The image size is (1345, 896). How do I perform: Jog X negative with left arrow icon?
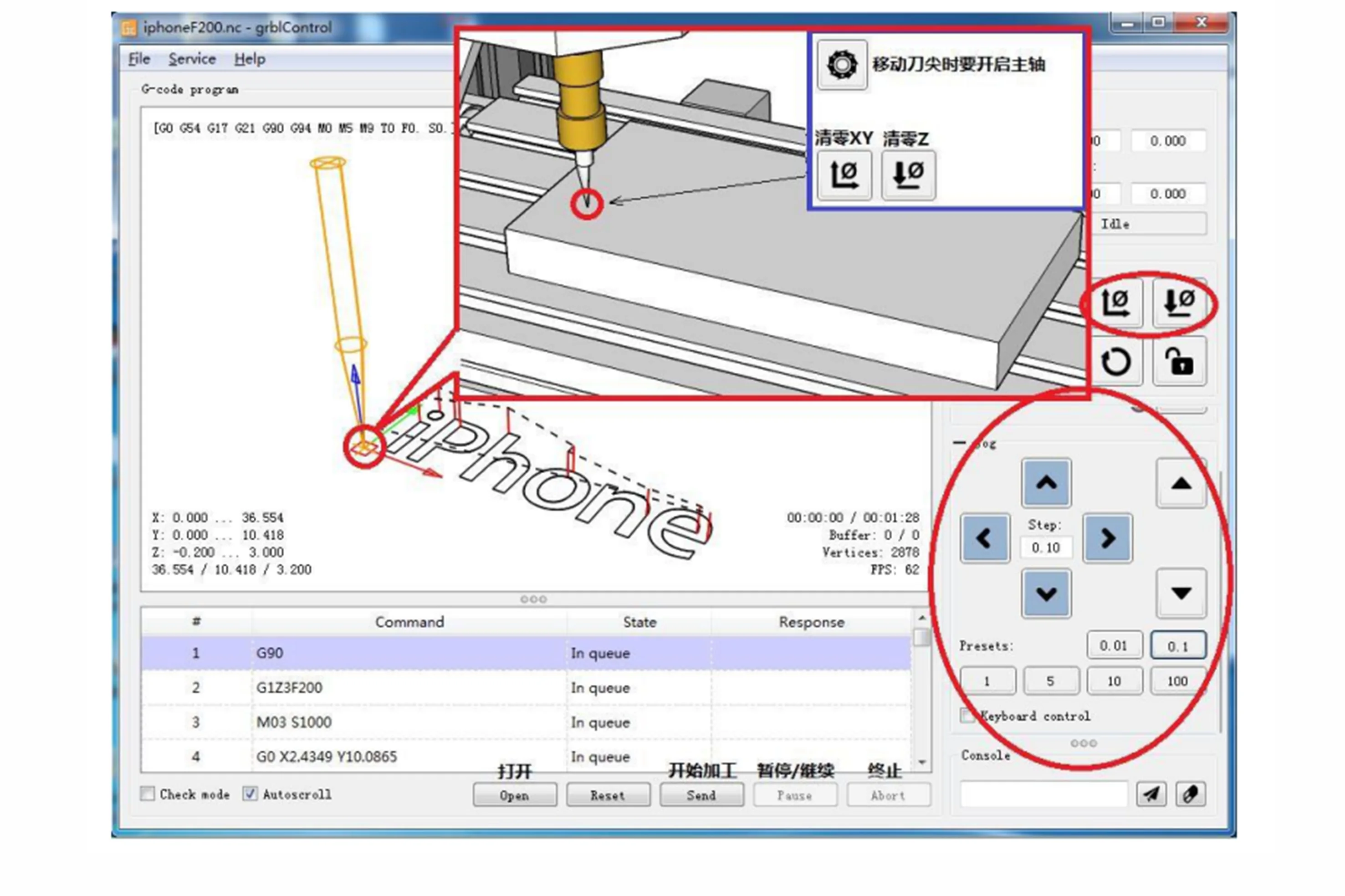(x=984, y=538)
